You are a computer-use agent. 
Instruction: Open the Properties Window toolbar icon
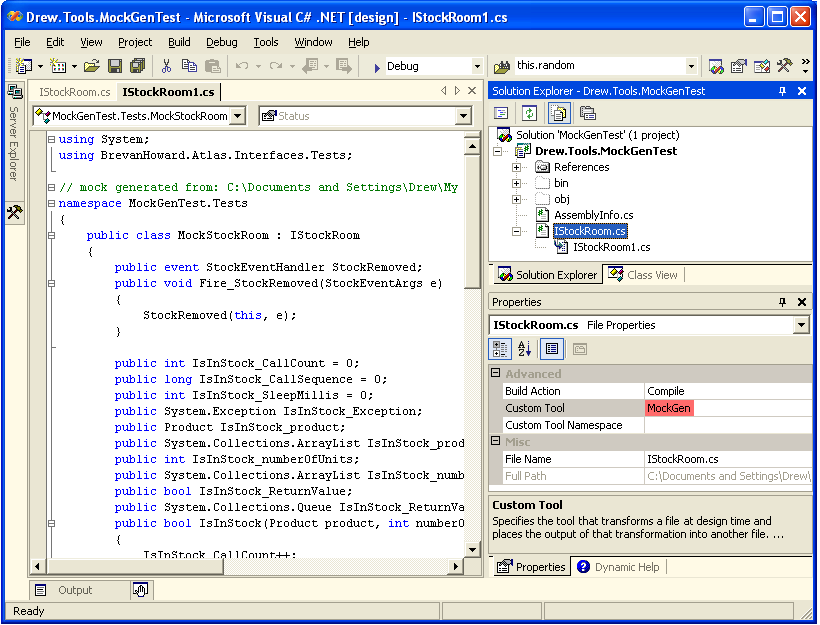[738, 66]
